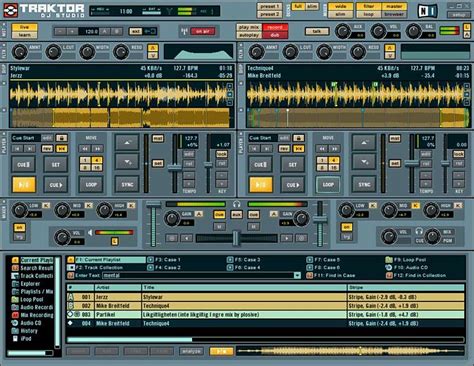Click the master speaker icon
This screenshot has width=474, height=366.
pyautogui.click(x=90, y=232)
